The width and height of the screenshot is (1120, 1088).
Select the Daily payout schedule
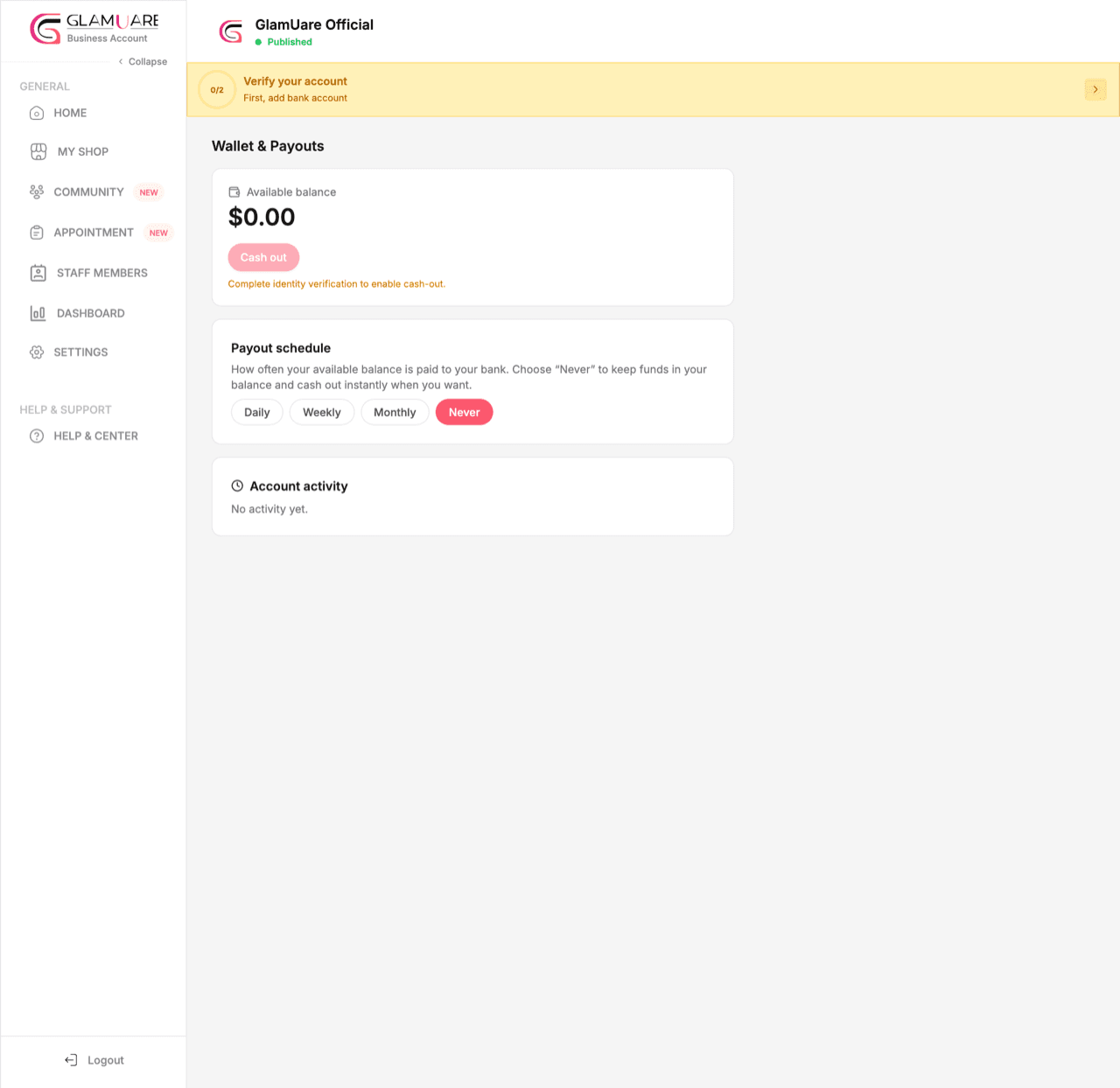coord(257,412)
